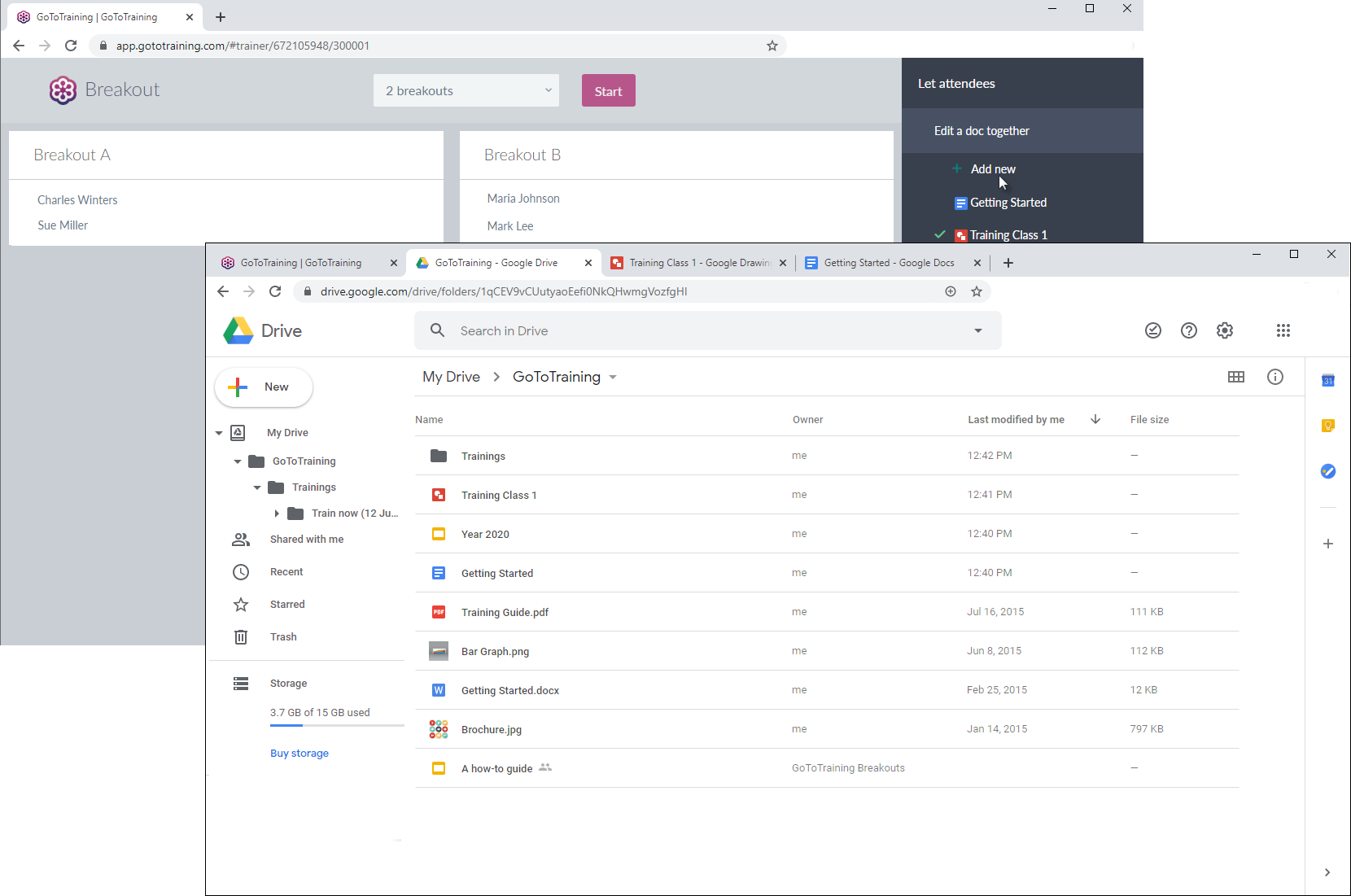Open a new tab in front browser
1351x896 pixels.
tap(1008, 263)
